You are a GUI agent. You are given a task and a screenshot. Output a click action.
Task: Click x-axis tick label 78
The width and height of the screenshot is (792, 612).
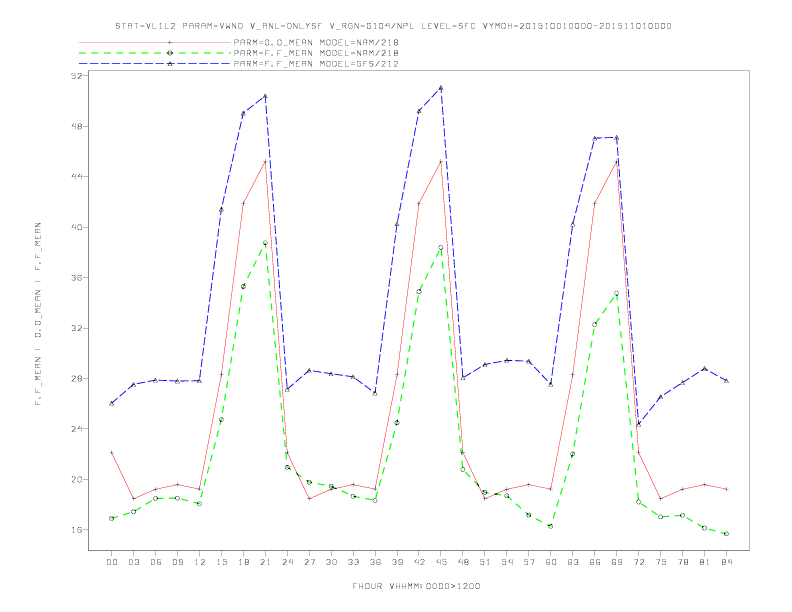683,562
